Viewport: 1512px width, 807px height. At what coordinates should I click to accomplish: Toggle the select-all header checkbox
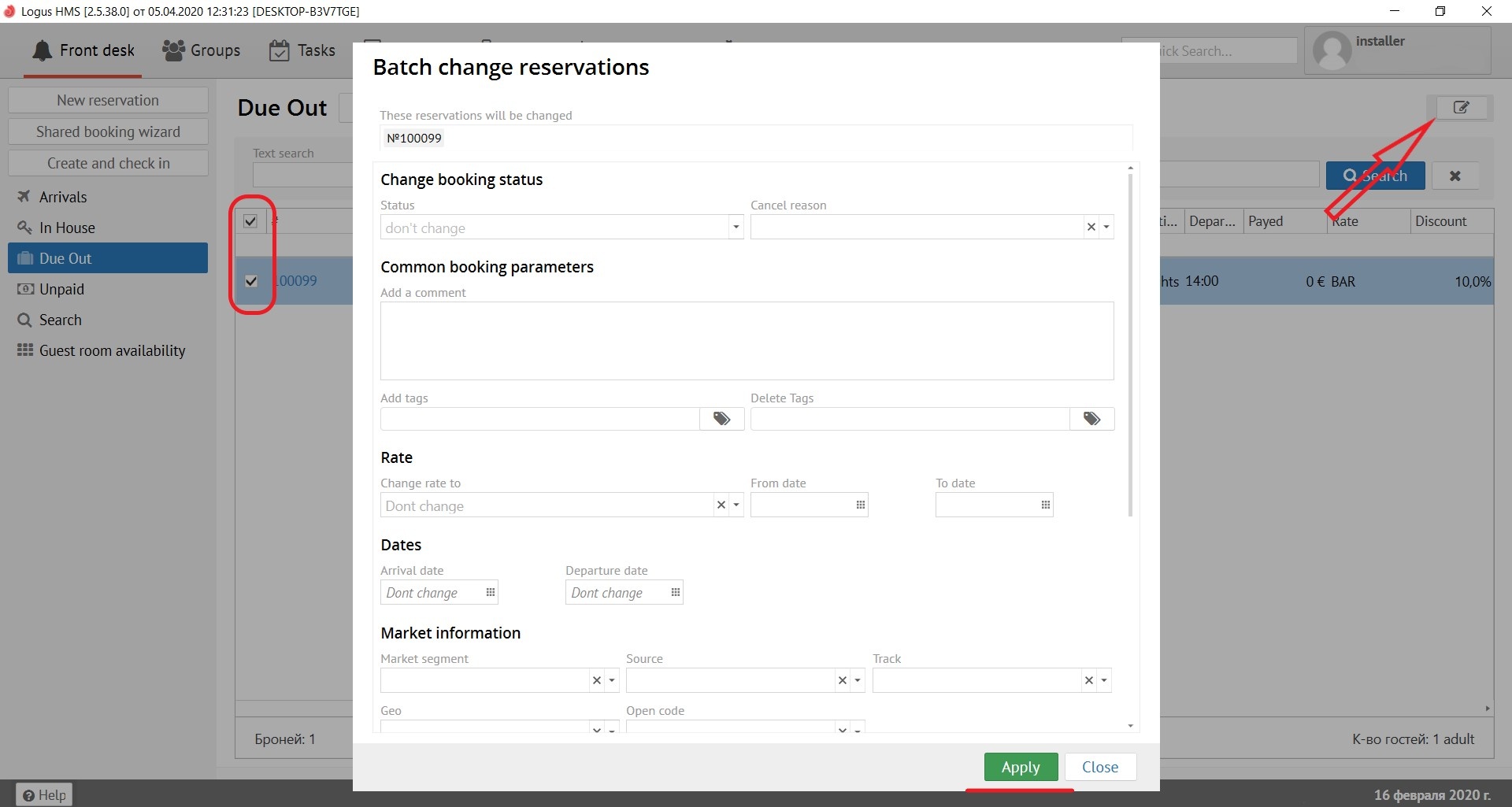click(x=250, y=221)
